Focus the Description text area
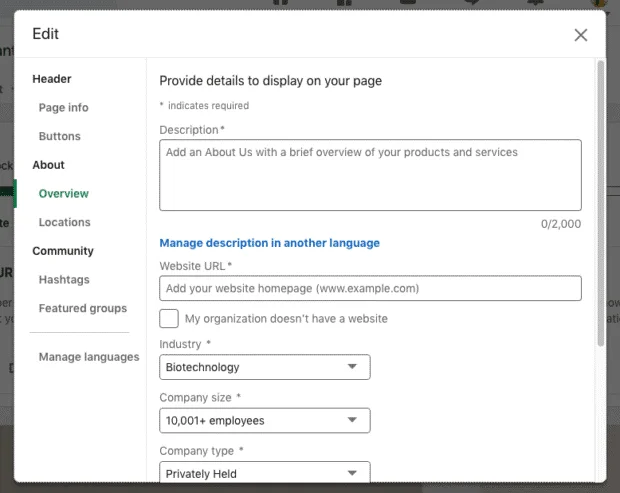Screen dimensions: 620x493 point(370,175)
